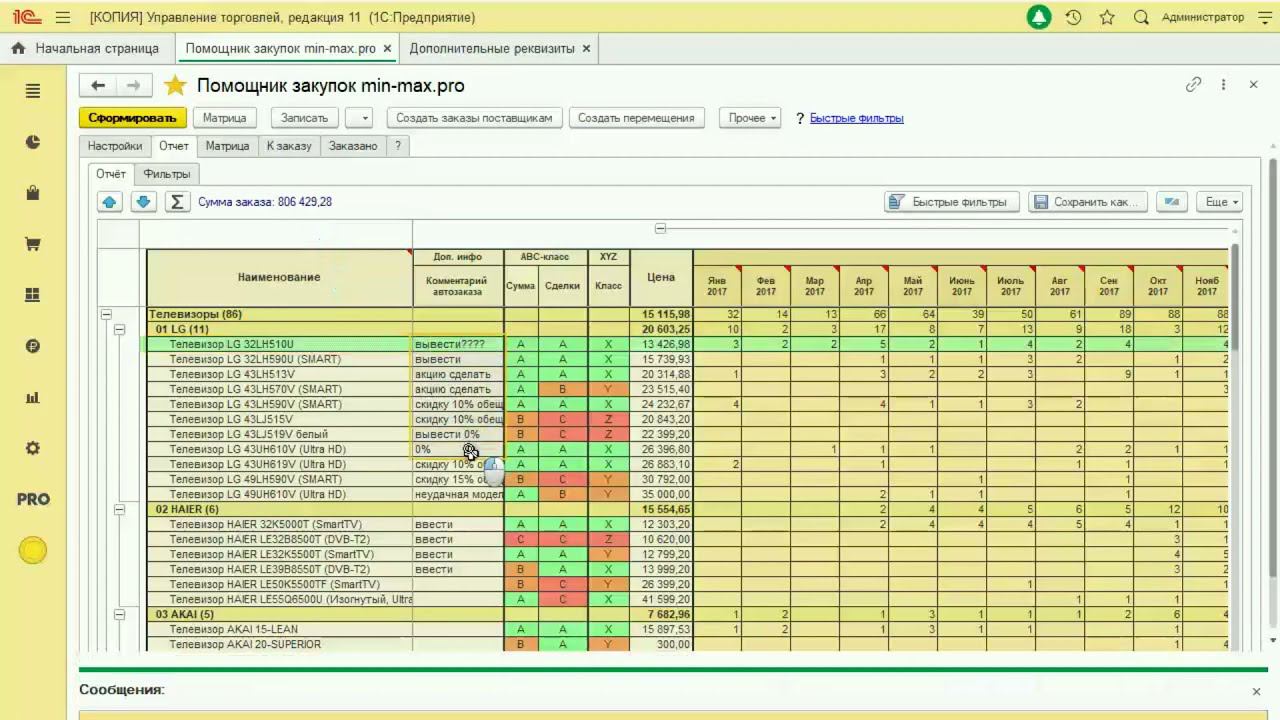The height and width of the screenshot is (720, 1280).
Task: Copy the link via chain icon
Action: (x=1193, y=85)
